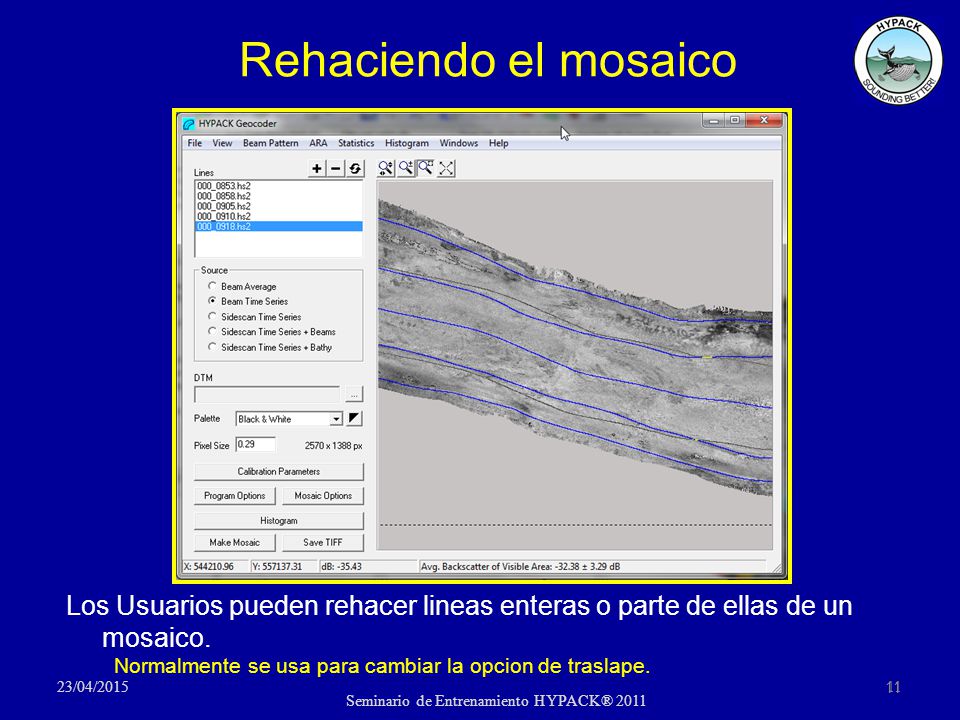The height and width of the screenshot is (720, 960).
Task: Click the add line plus icon
Action: click(x=317, y=168)
